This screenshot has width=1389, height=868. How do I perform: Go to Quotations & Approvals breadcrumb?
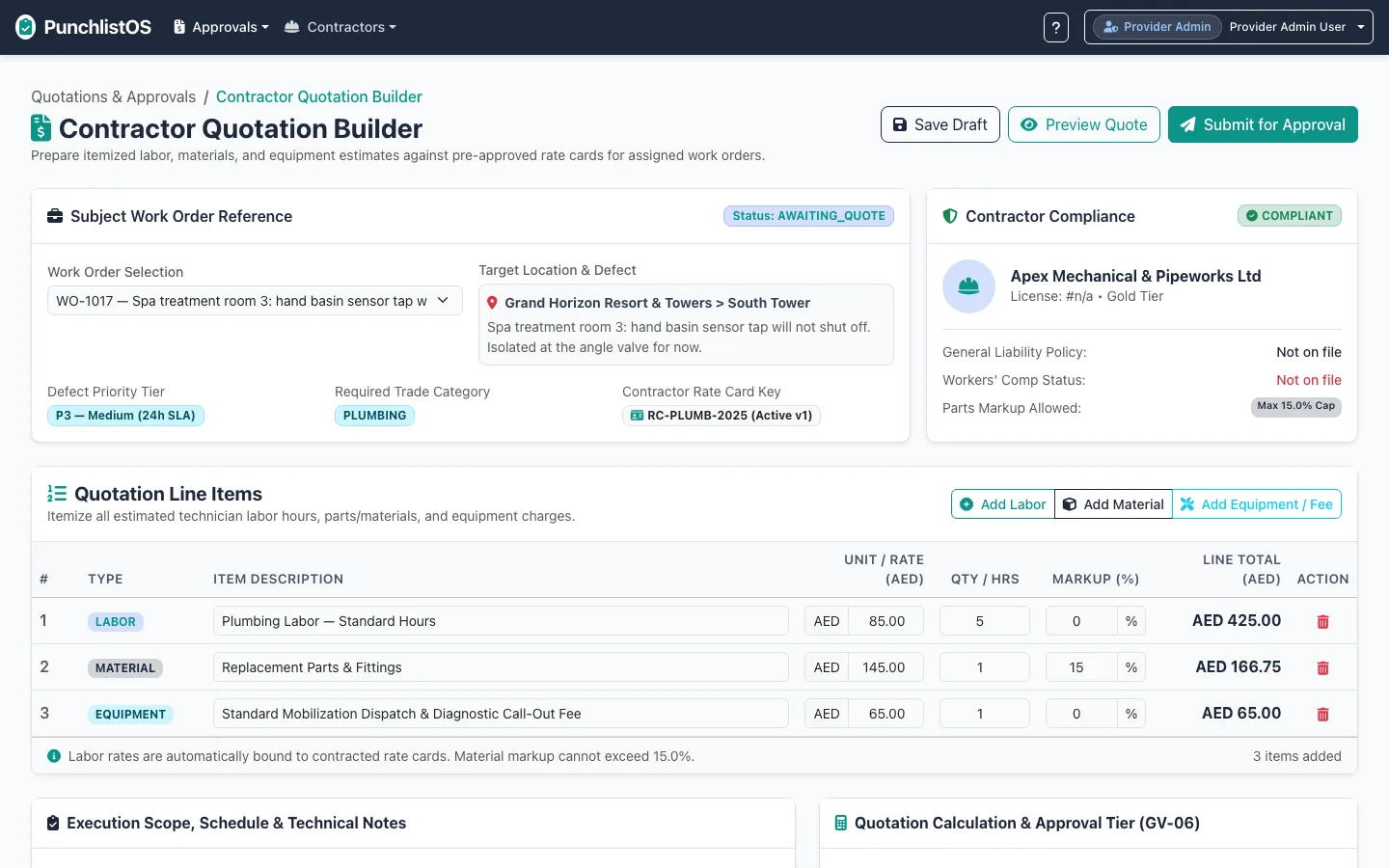pos(113,96)
